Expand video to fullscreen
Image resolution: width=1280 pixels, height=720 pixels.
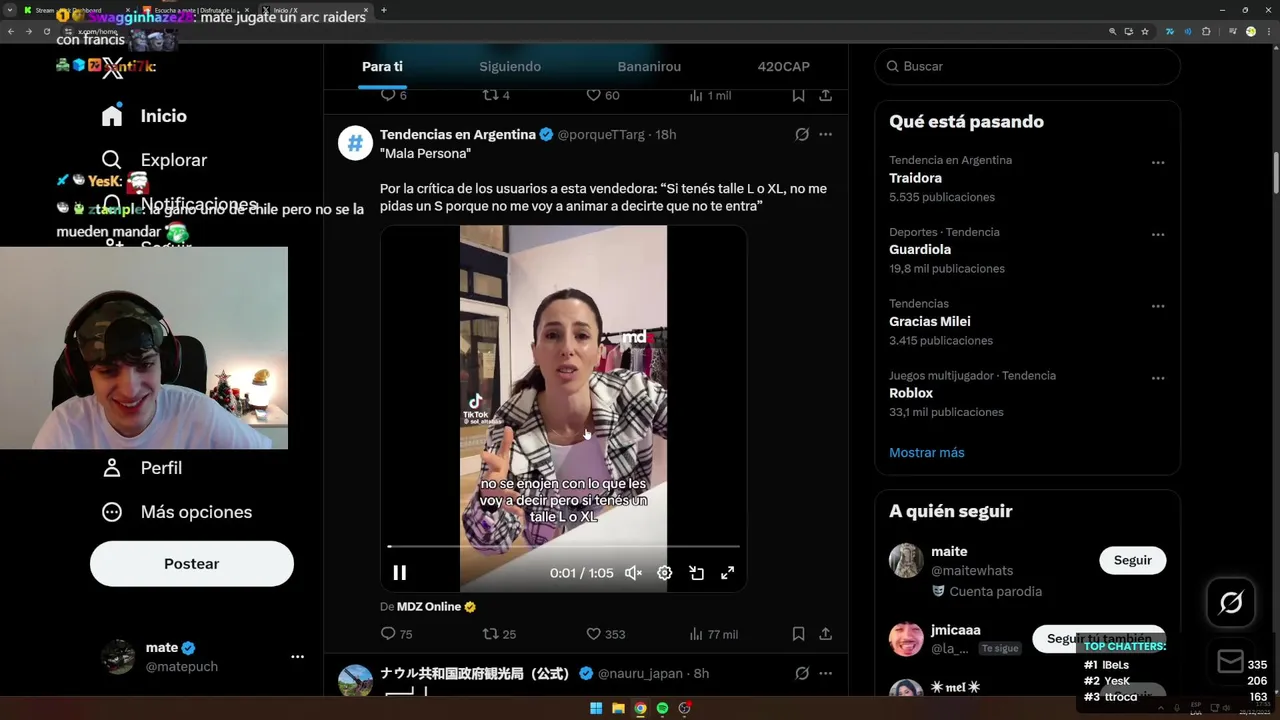[728, 573]
